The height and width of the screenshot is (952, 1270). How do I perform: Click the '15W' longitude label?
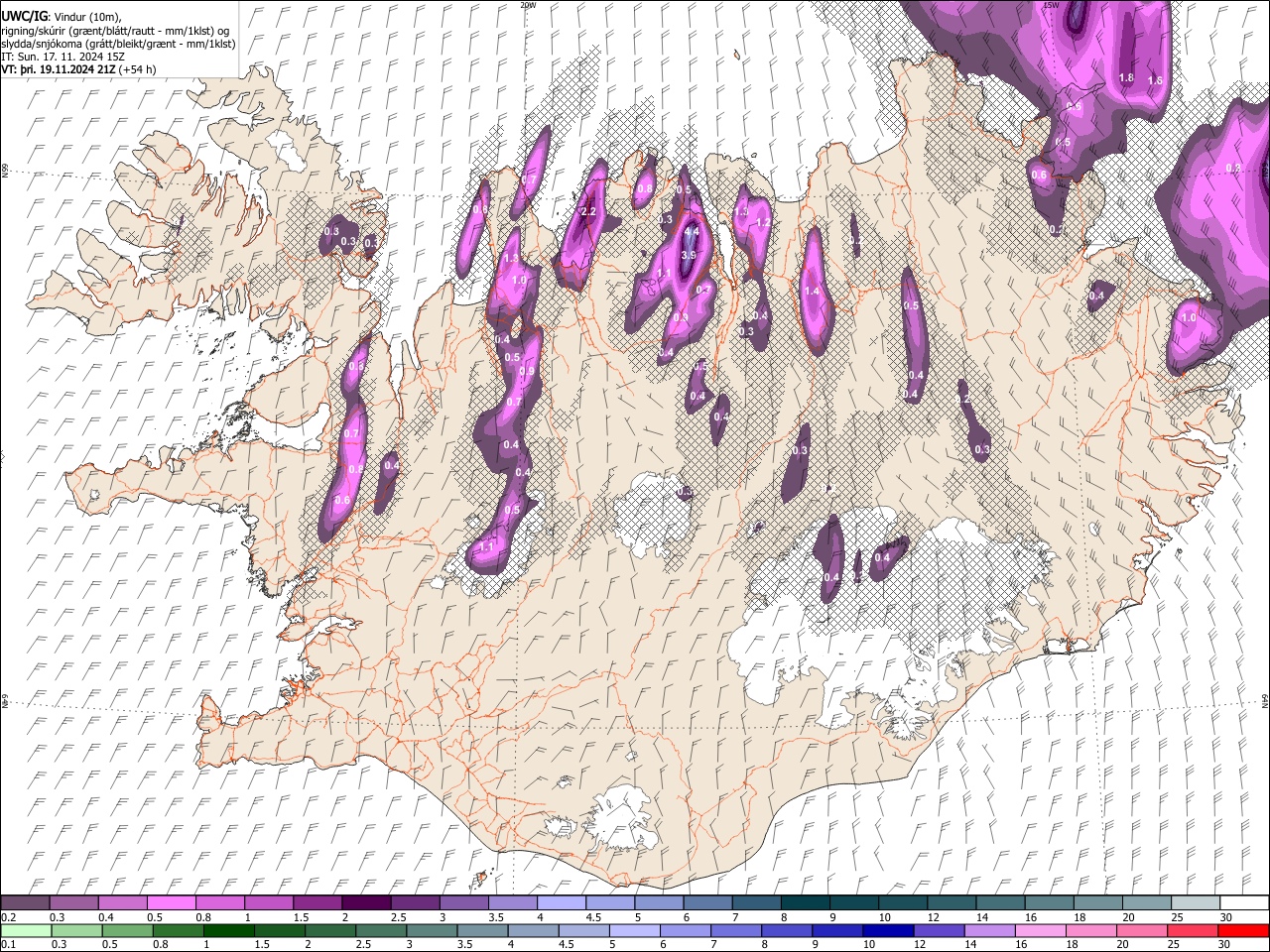click(x=1052, y=5)
